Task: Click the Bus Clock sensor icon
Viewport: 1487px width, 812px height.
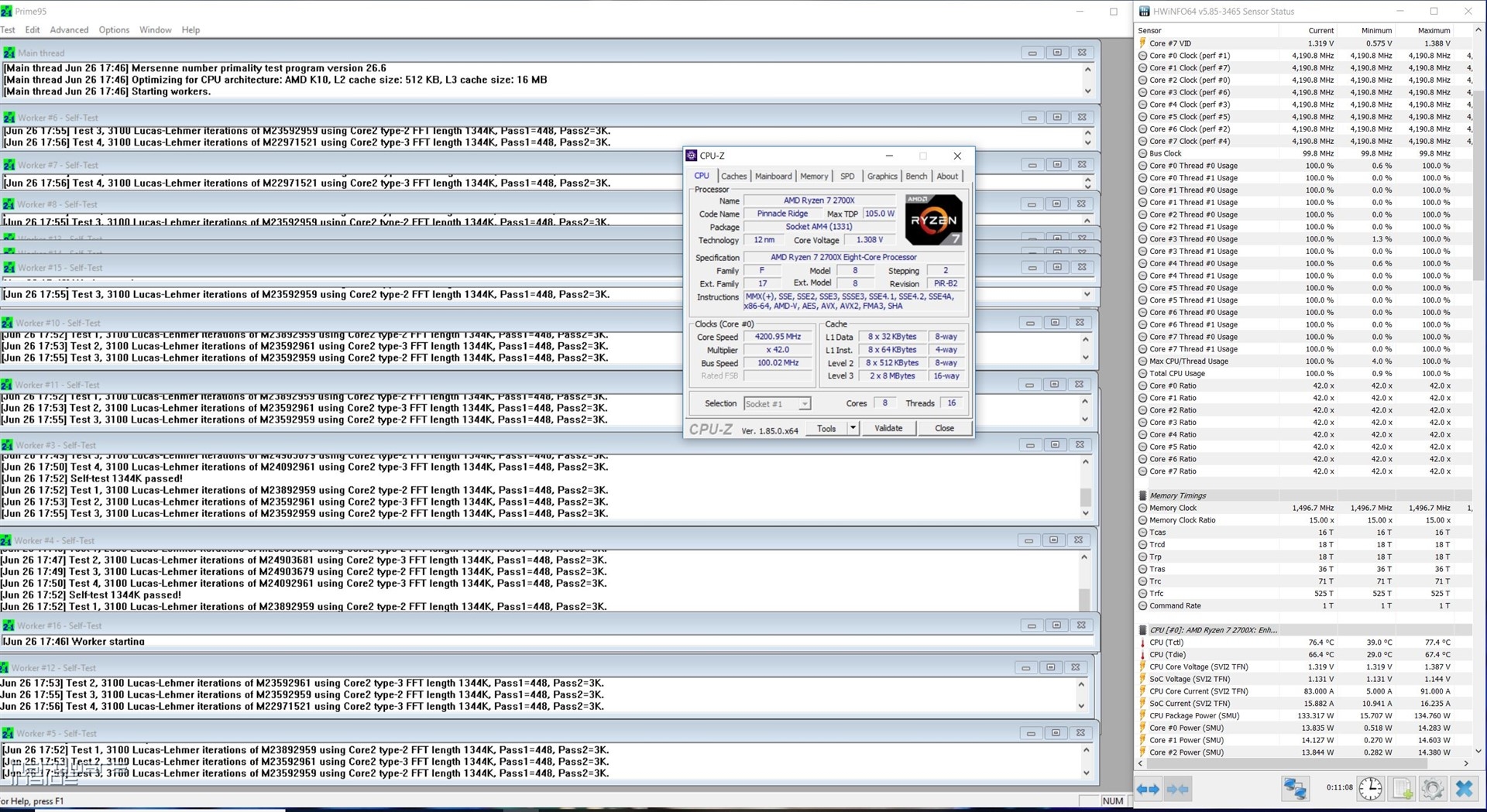Action: 1142,153
